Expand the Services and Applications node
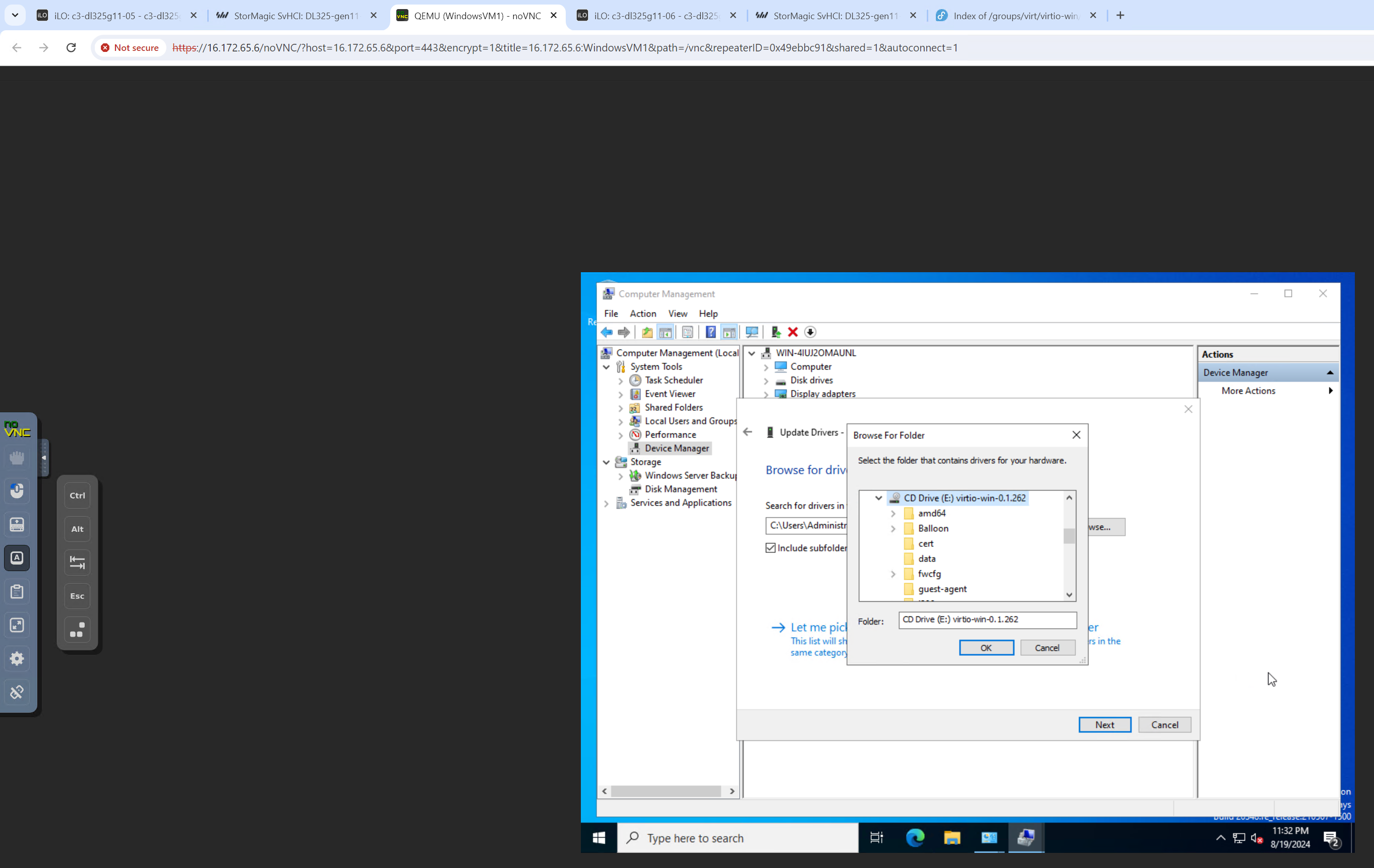 [x=607, y=503]
